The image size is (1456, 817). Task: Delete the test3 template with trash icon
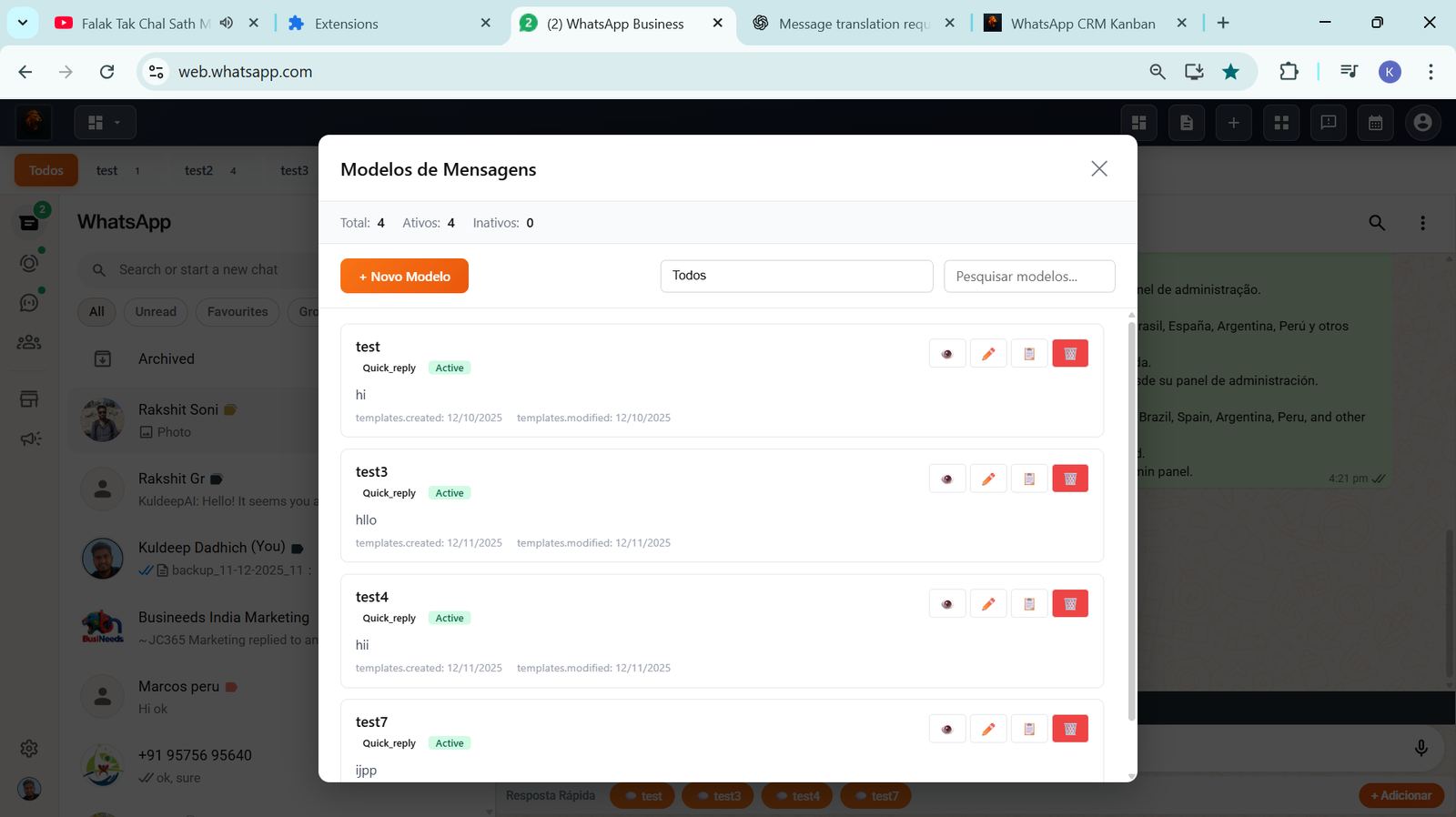pos(1070,479)
